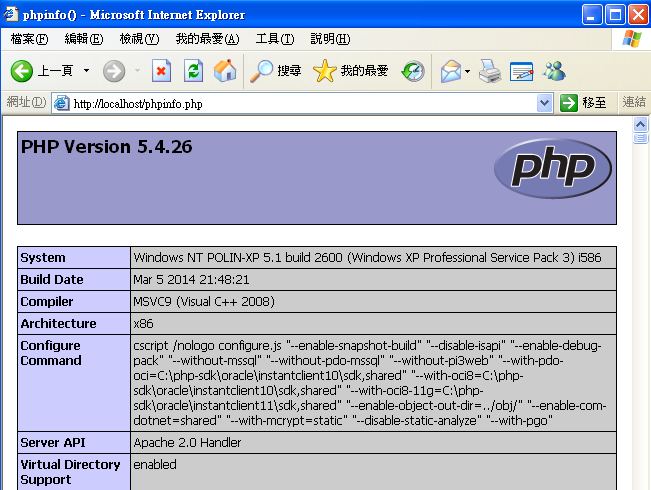Open the Back button history dropdown

pos(86,71)
